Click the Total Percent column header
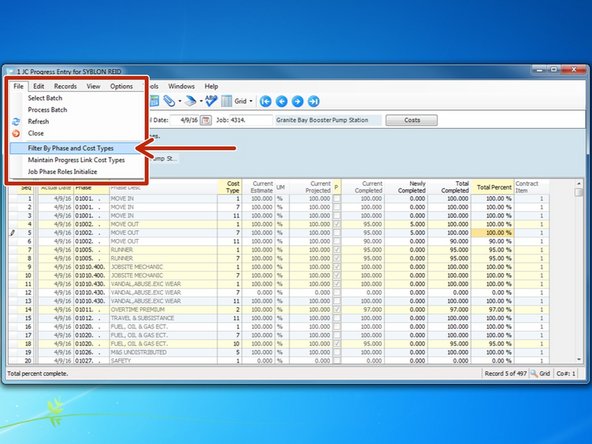Viewport: 592px width, 444px height. 493,187
